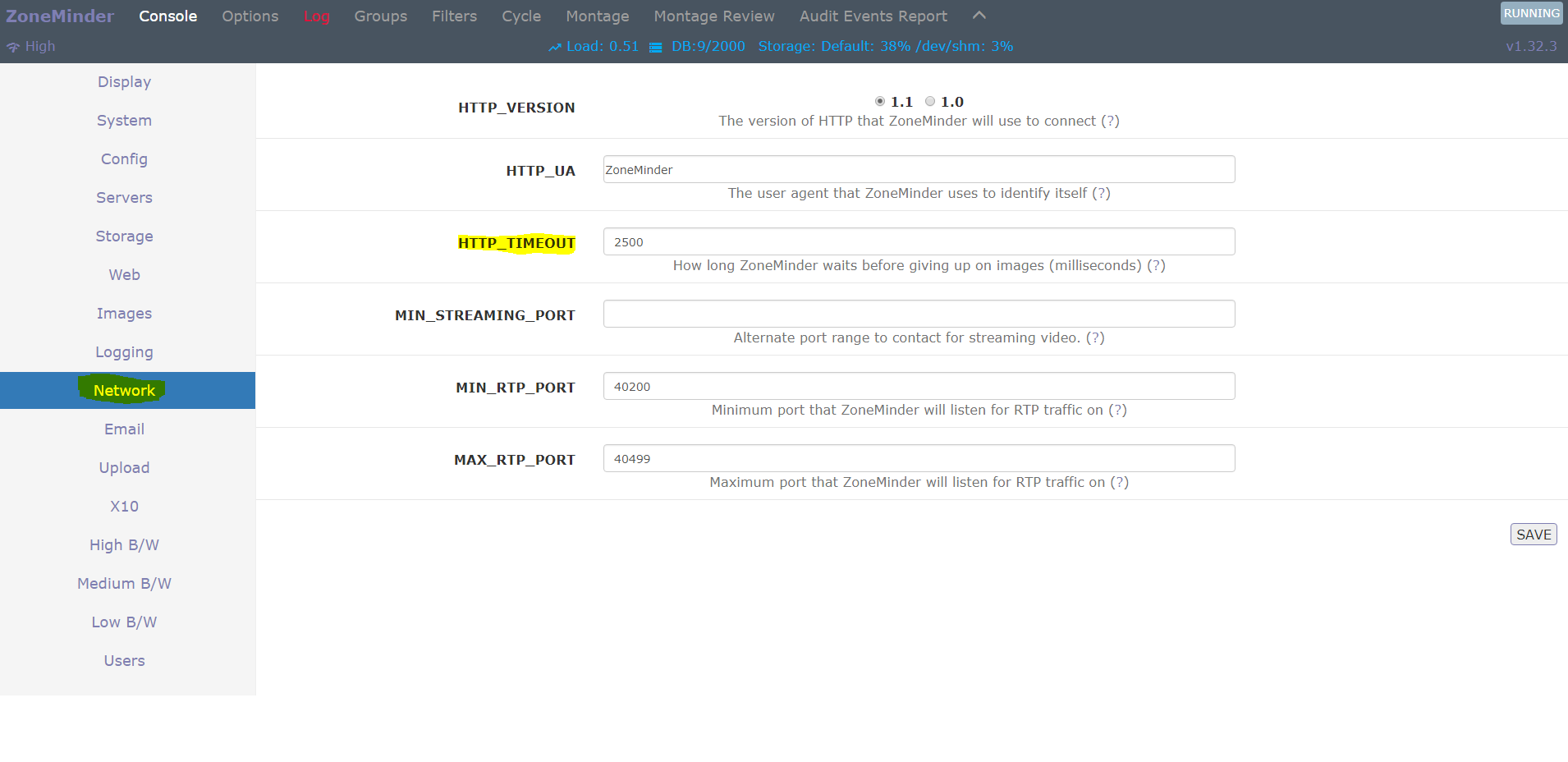Viewport: 1568px width, 762px height.
Task: Select the HTTP version 1.0 radio button
Action: [x=930, y=101]
